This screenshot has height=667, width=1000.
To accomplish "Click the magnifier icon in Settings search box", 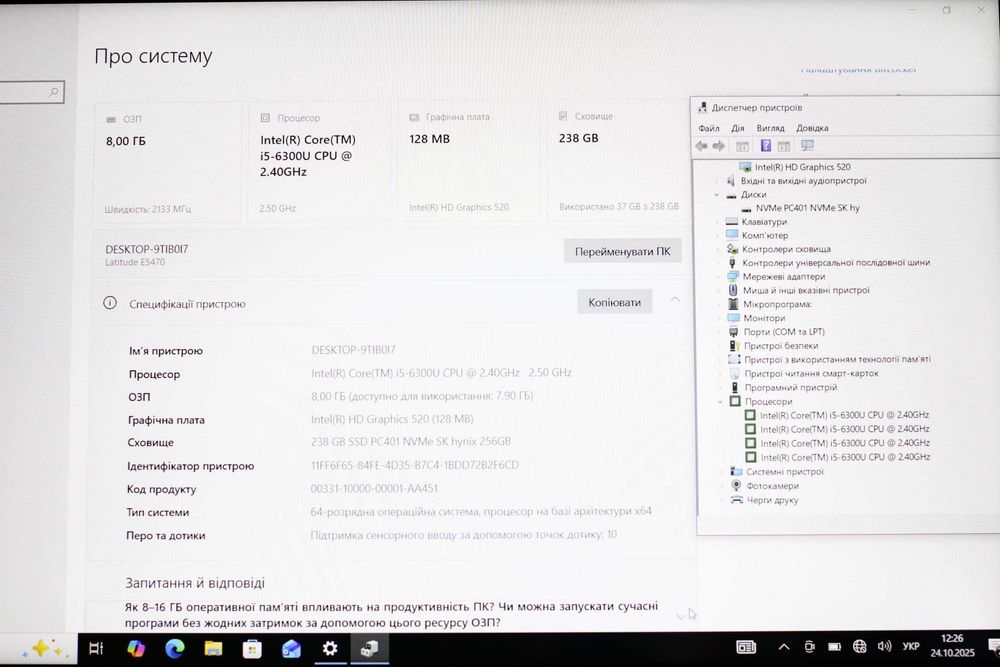I will (54, 92).
